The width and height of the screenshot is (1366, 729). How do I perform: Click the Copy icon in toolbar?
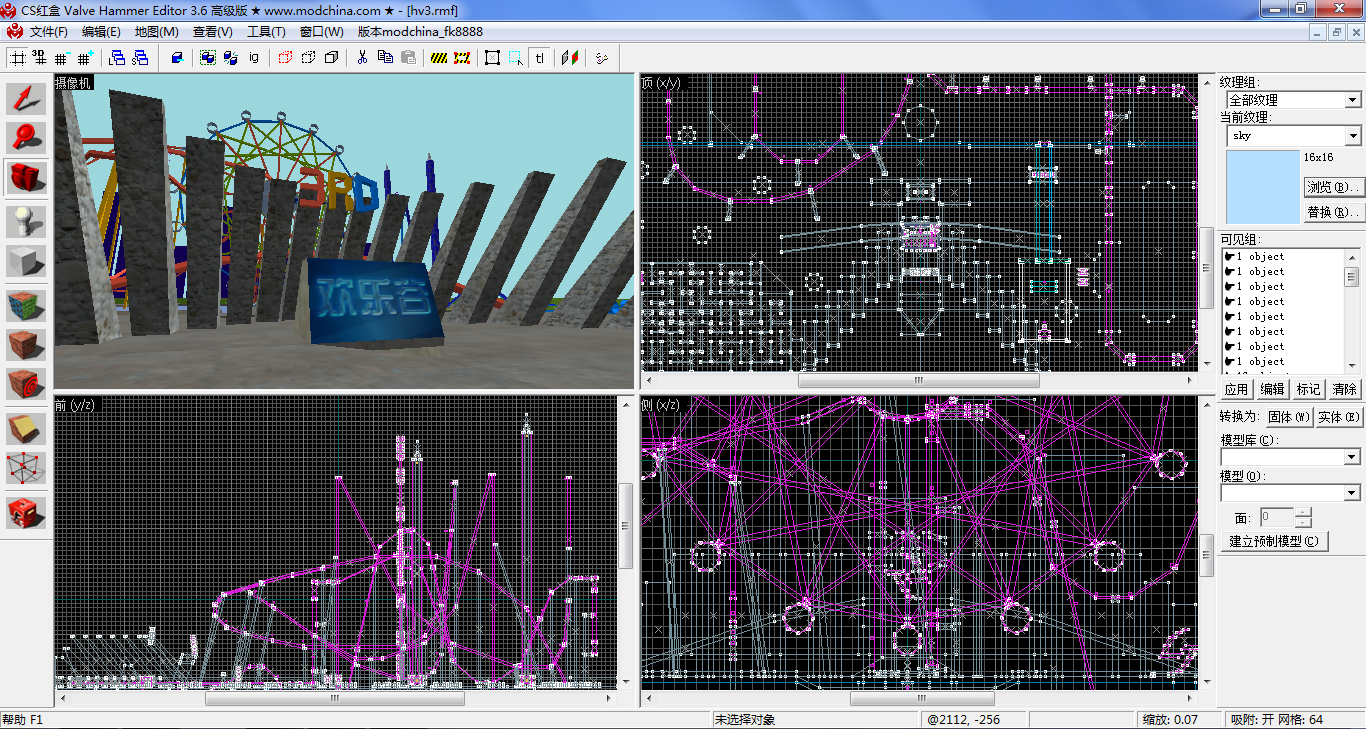point(385,58)
